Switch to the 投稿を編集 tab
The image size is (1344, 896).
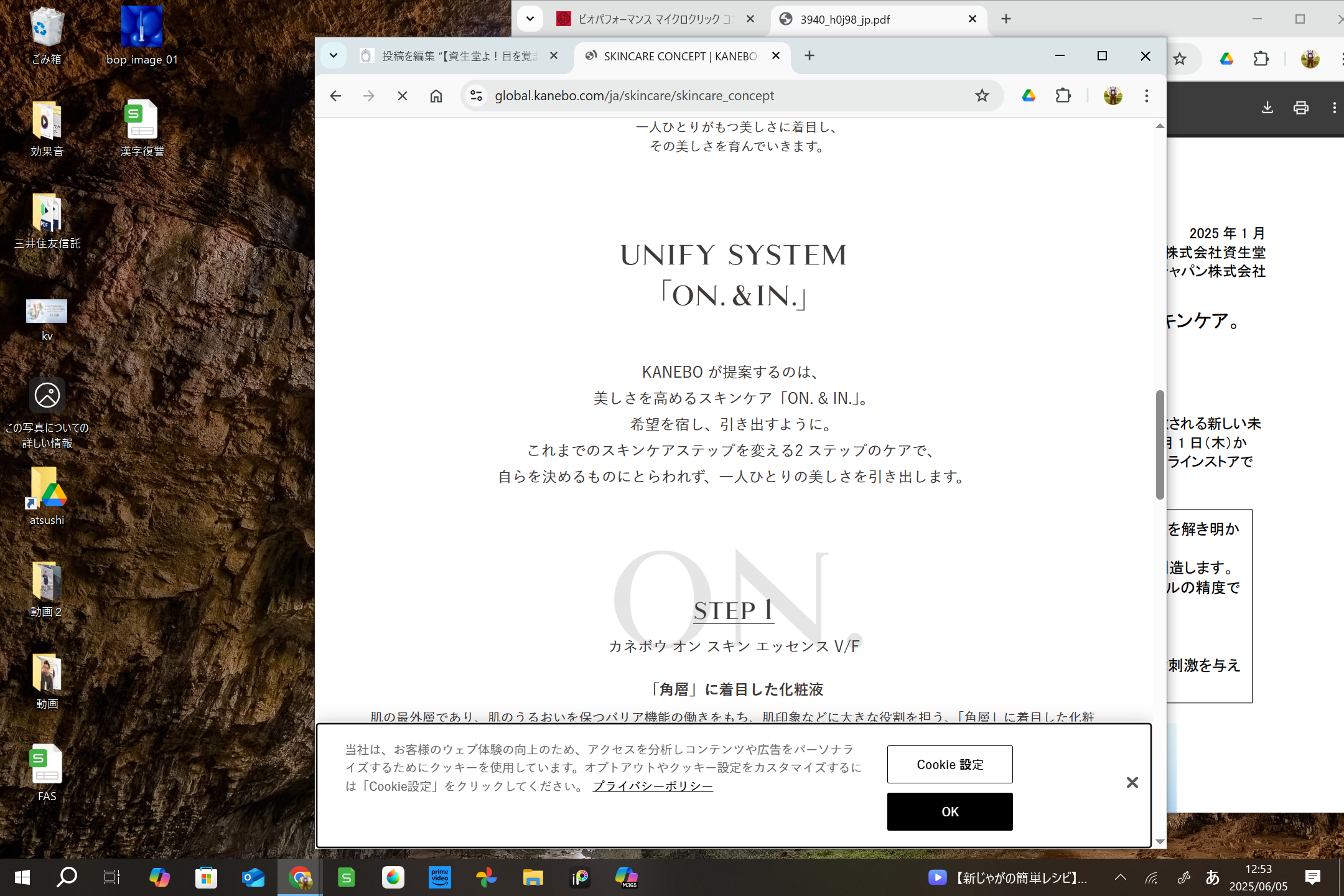459,56
